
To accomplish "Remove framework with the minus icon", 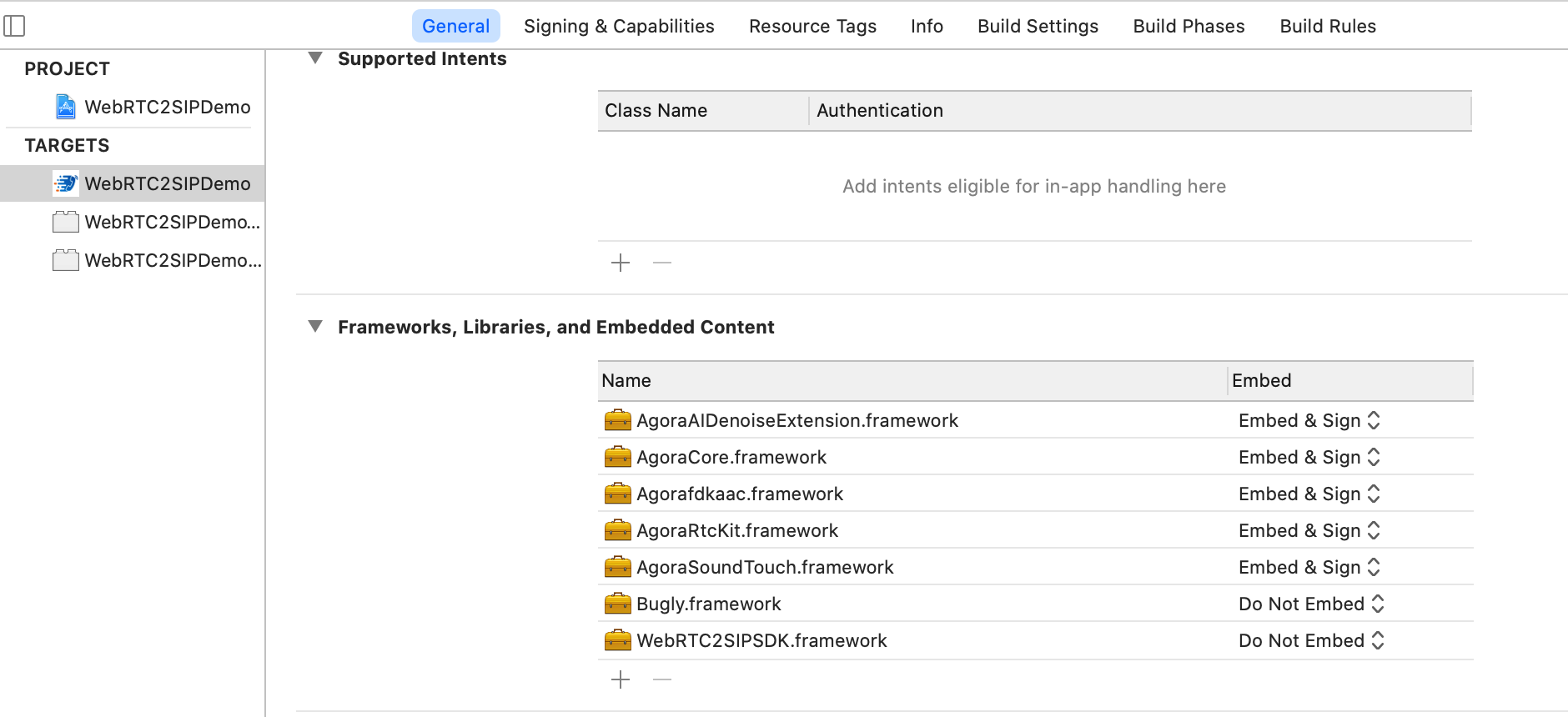I will pos(662,679).
